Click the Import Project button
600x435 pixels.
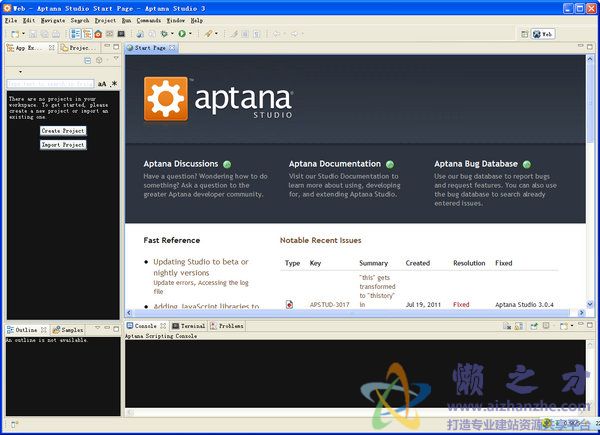click(x=63, y=145)
